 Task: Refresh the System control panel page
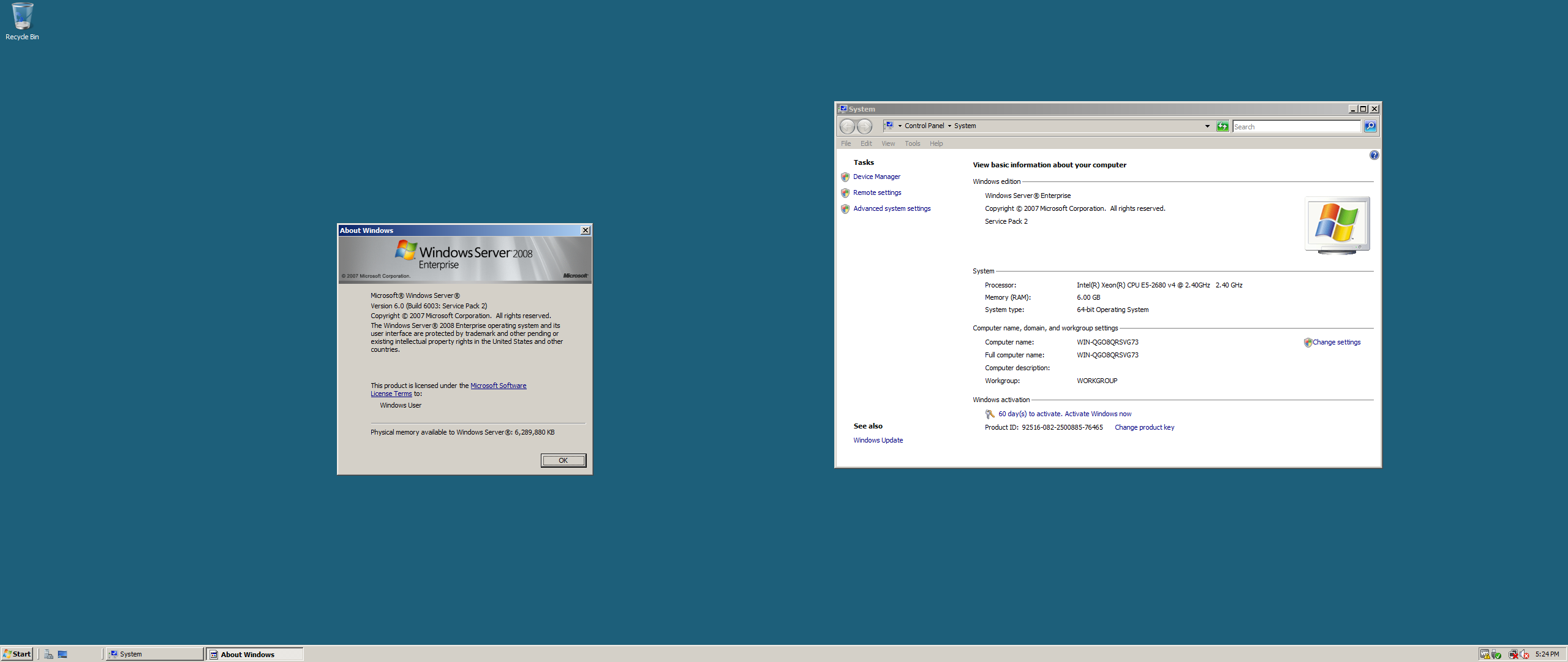(1222, 126)
